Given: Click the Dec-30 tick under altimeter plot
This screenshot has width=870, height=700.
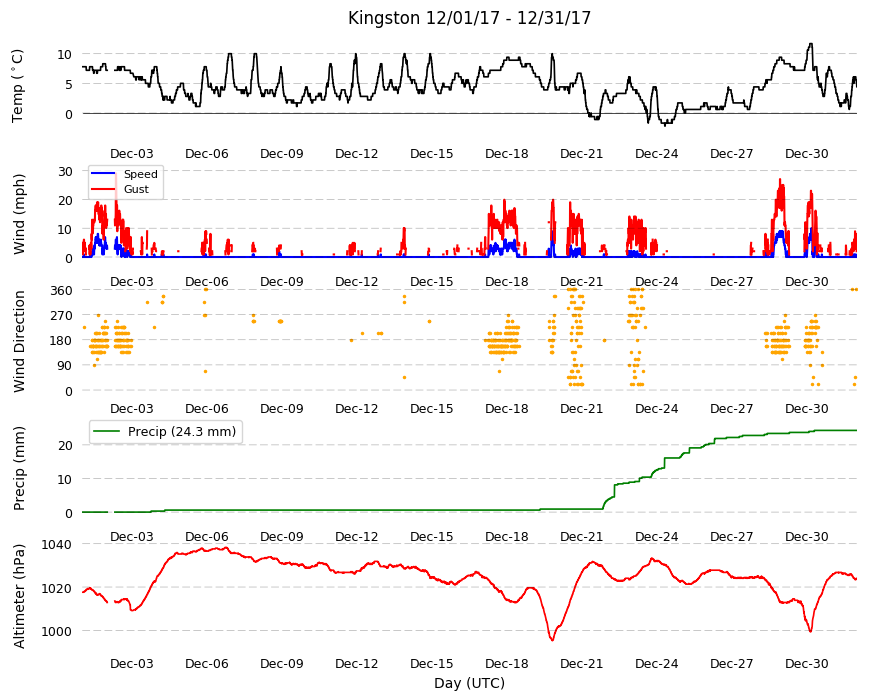Looking at the screenshot, I should click(x=806, y=663).
